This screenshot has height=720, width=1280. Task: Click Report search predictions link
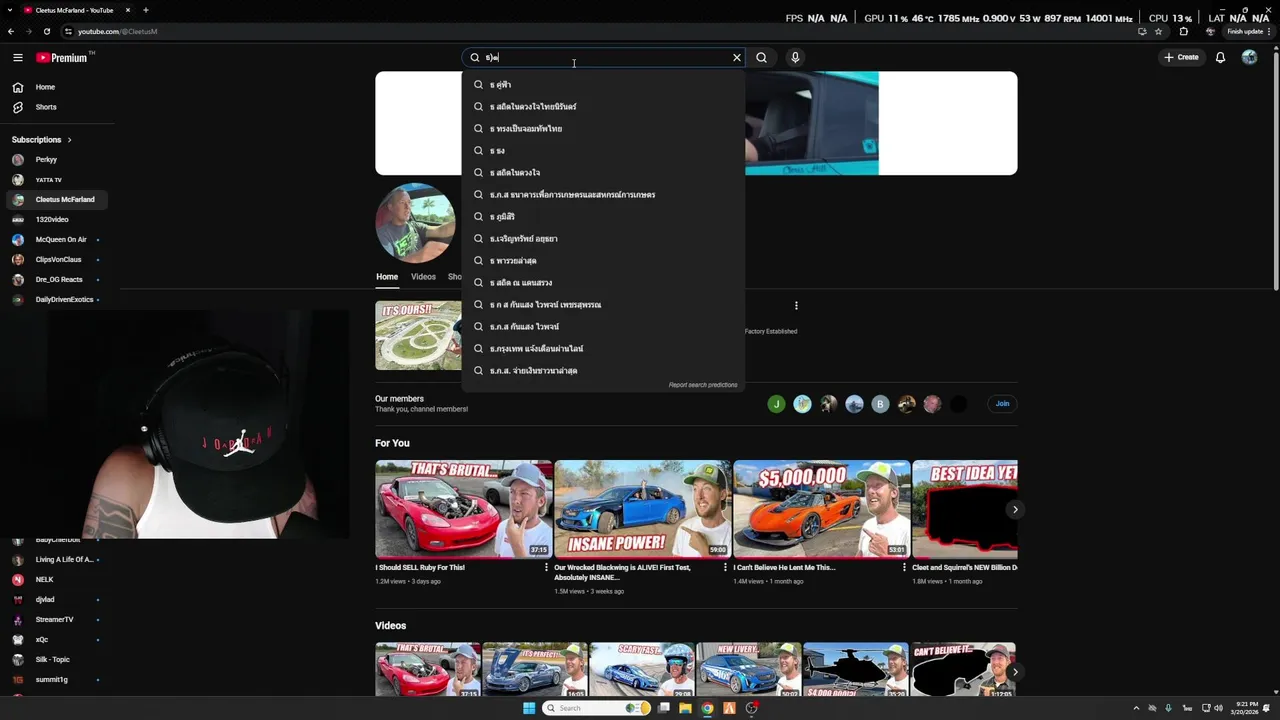(703, 385)
